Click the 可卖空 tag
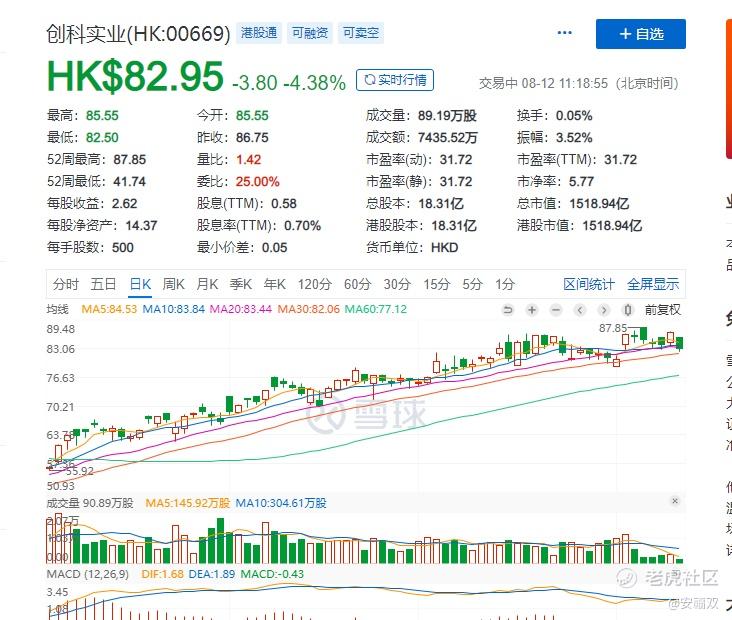This screenshot has width=732, height=620. (361, 33)
